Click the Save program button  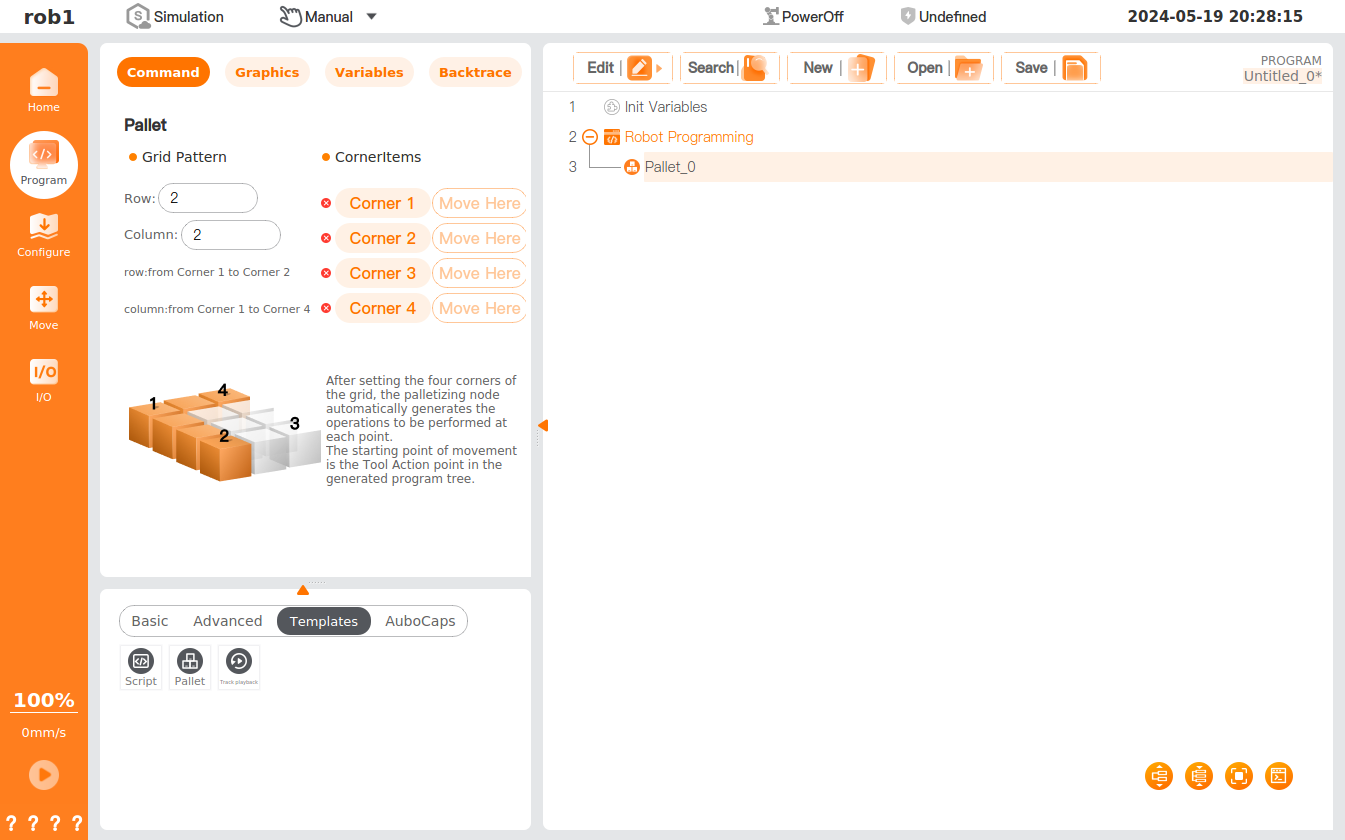(1050, 68)
